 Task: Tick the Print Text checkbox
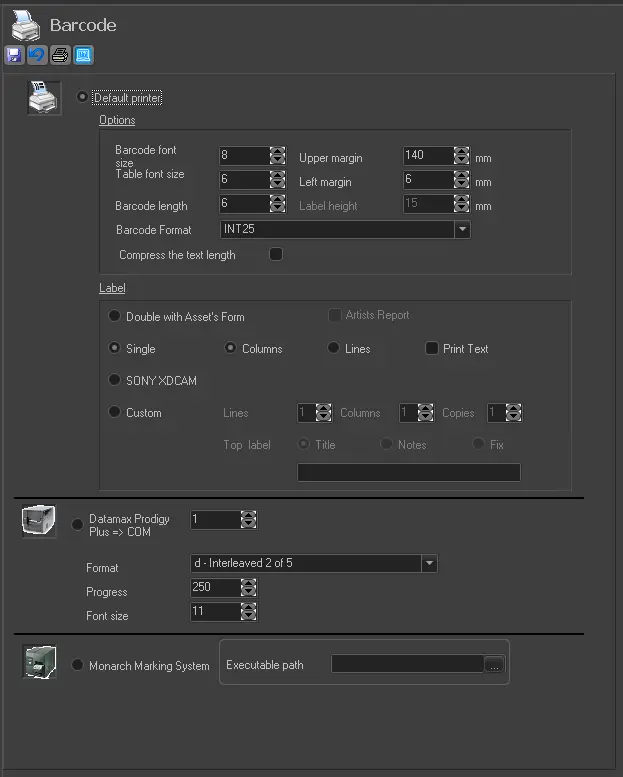point(432,349)
